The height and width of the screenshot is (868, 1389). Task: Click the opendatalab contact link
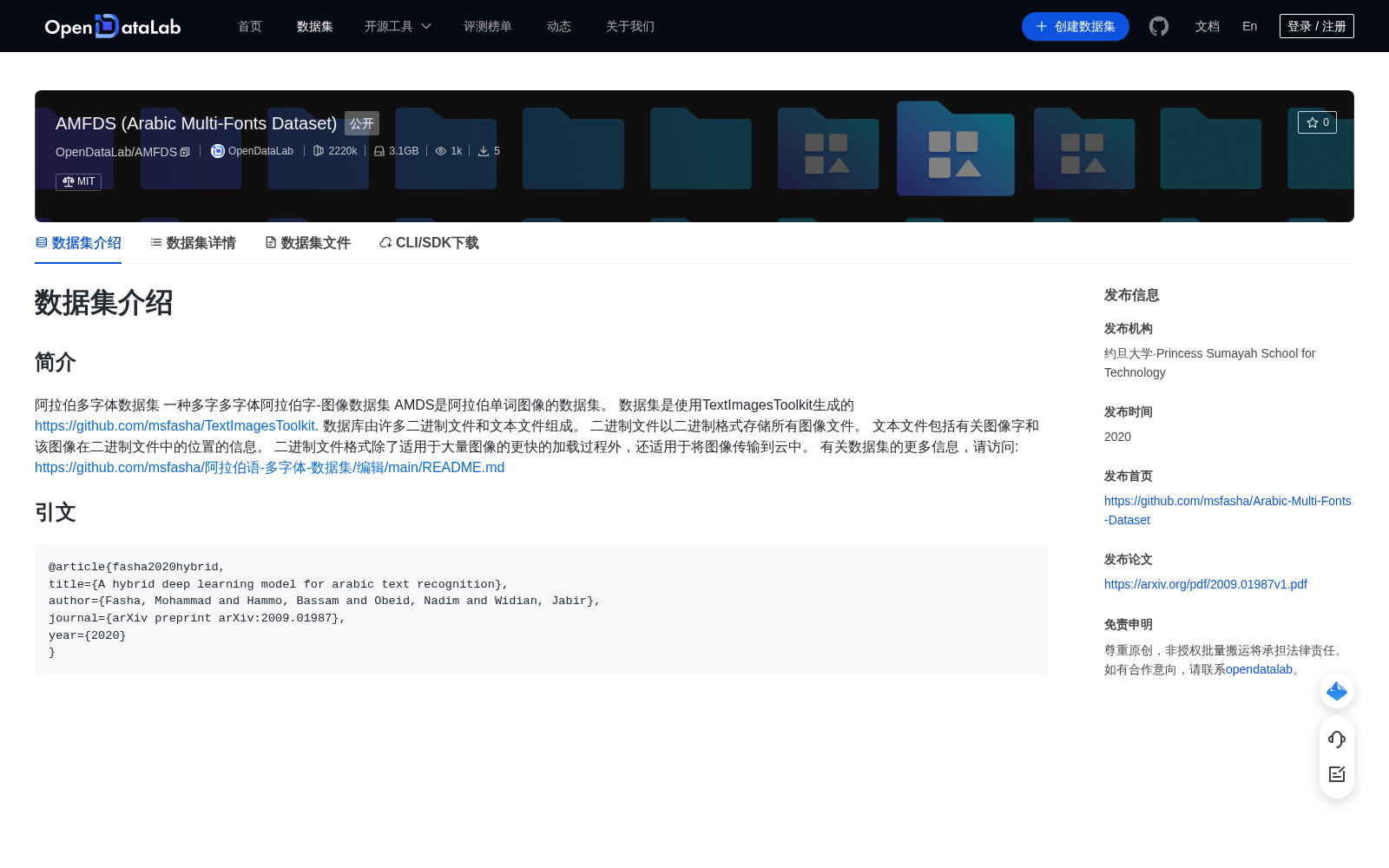(x=1259, y=669)
